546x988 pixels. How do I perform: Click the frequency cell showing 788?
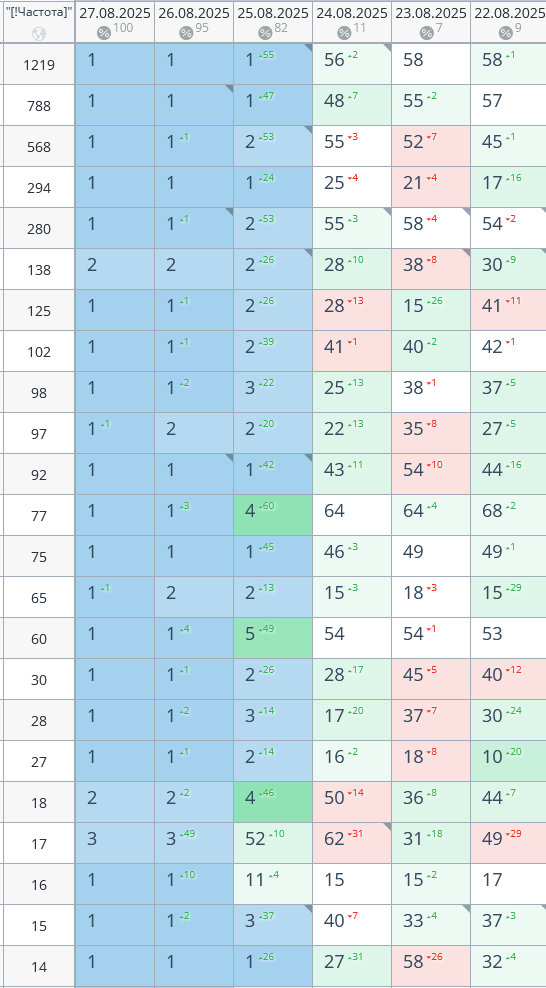(x=39, y=105)
